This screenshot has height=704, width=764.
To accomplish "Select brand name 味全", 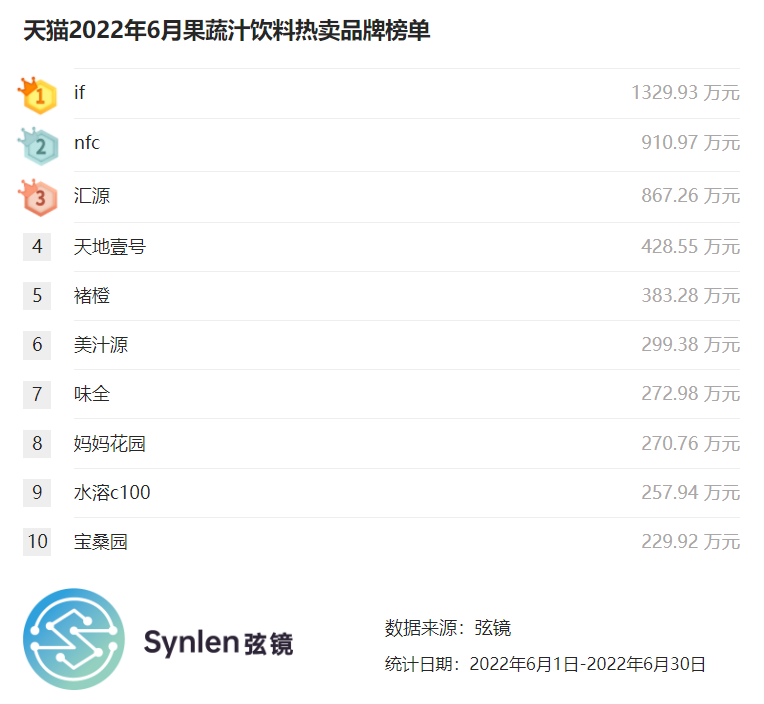I will pyautogui.click(x=92, y=394).
